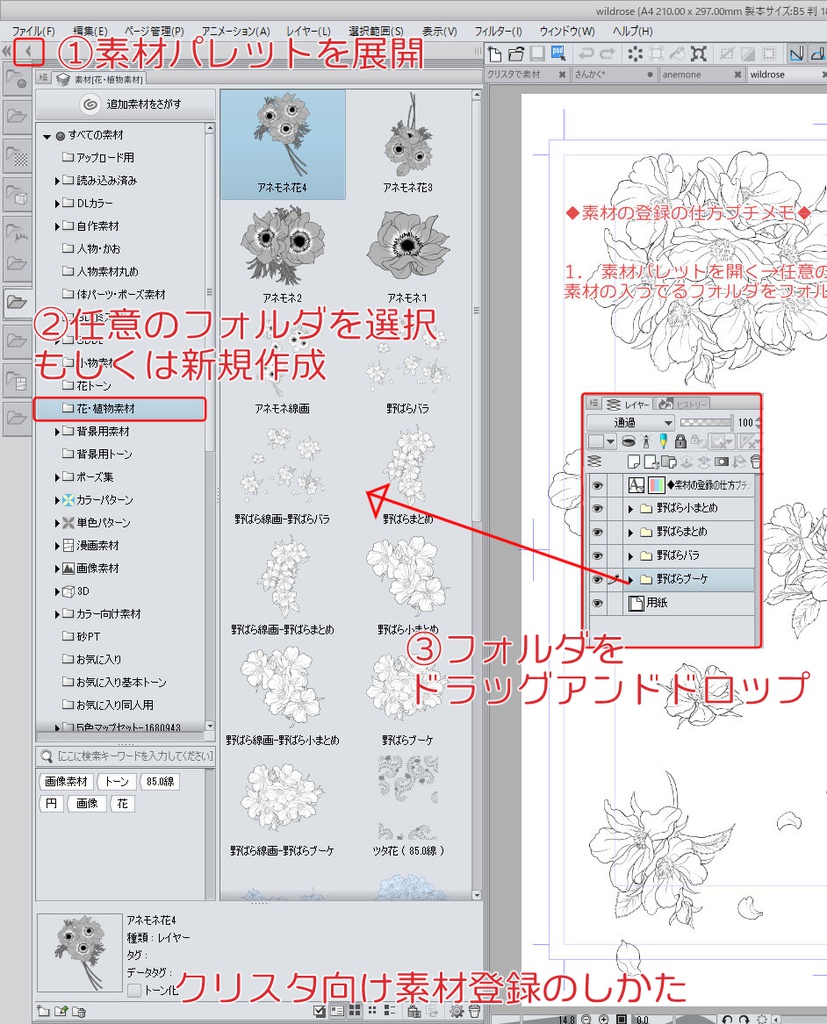Click the 追加素材をさがす button

124,105
